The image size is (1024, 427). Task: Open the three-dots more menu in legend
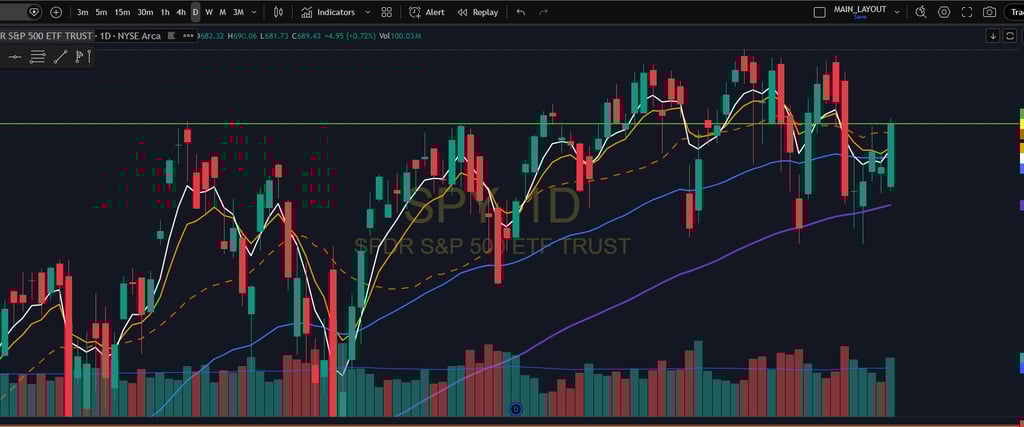tap(189, 36)
